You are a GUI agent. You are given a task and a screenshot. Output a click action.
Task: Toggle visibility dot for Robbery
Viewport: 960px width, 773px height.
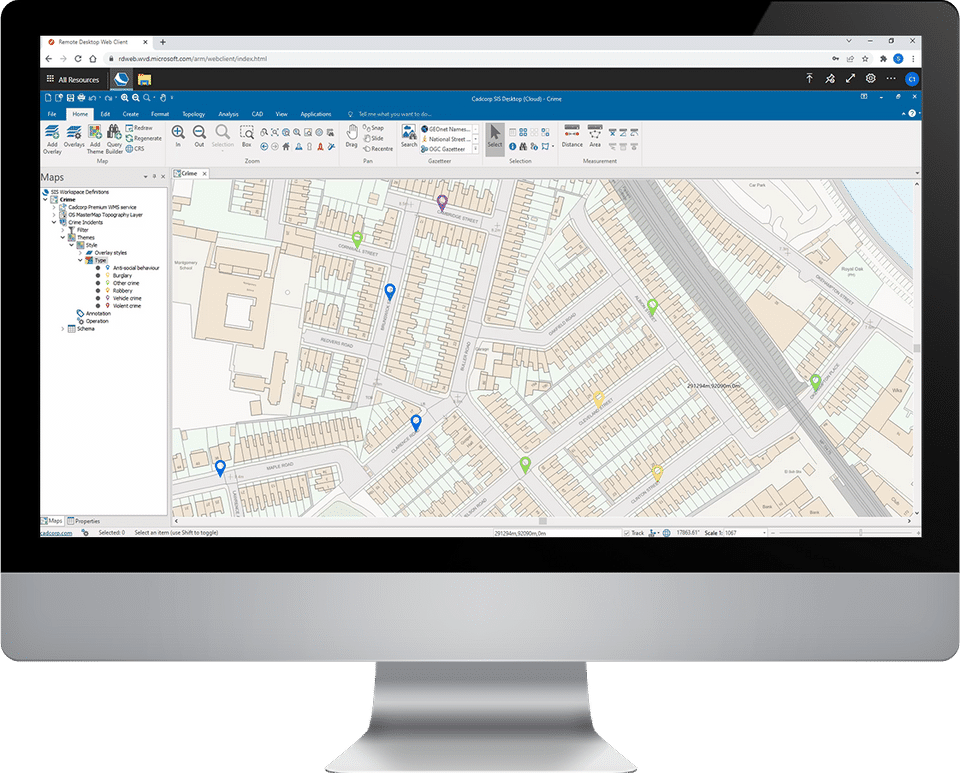pyautogui.click(x=98, y=291)
